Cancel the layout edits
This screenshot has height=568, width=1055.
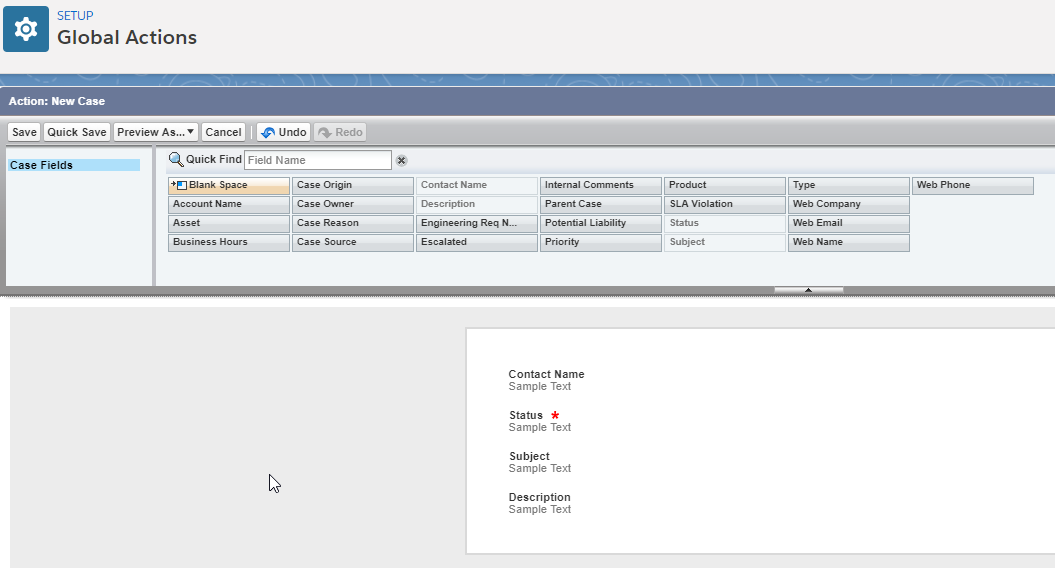click(x=224, y=132)
